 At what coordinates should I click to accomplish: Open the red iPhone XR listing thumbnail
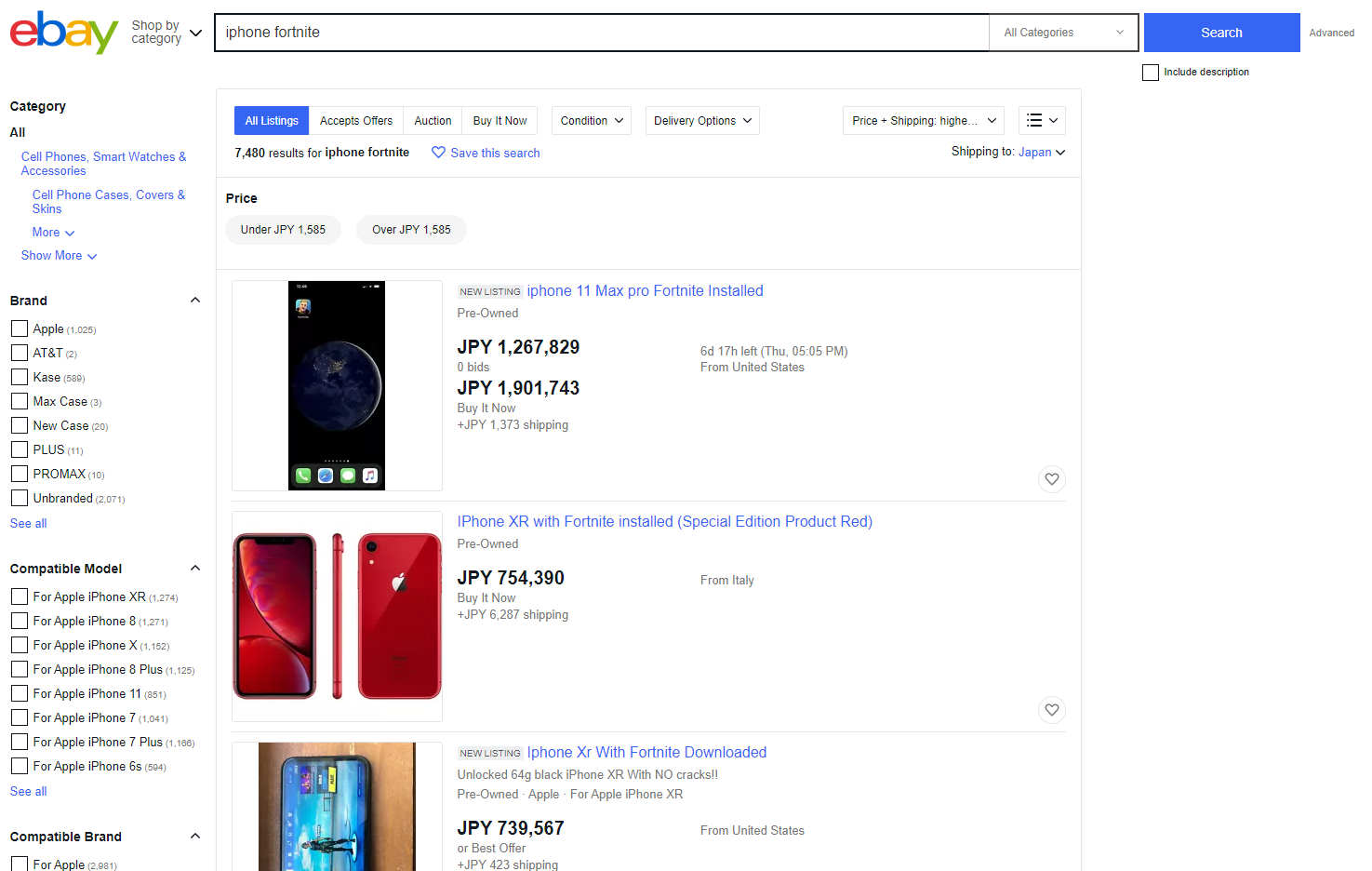click(x=337, y=616)
